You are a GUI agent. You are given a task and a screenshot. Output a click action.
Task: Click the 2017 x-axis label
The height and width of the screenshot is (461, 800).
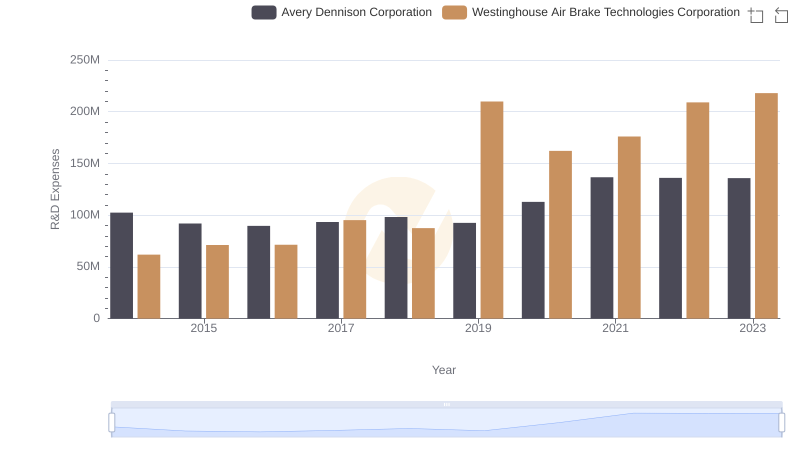(x=341, y=328)
